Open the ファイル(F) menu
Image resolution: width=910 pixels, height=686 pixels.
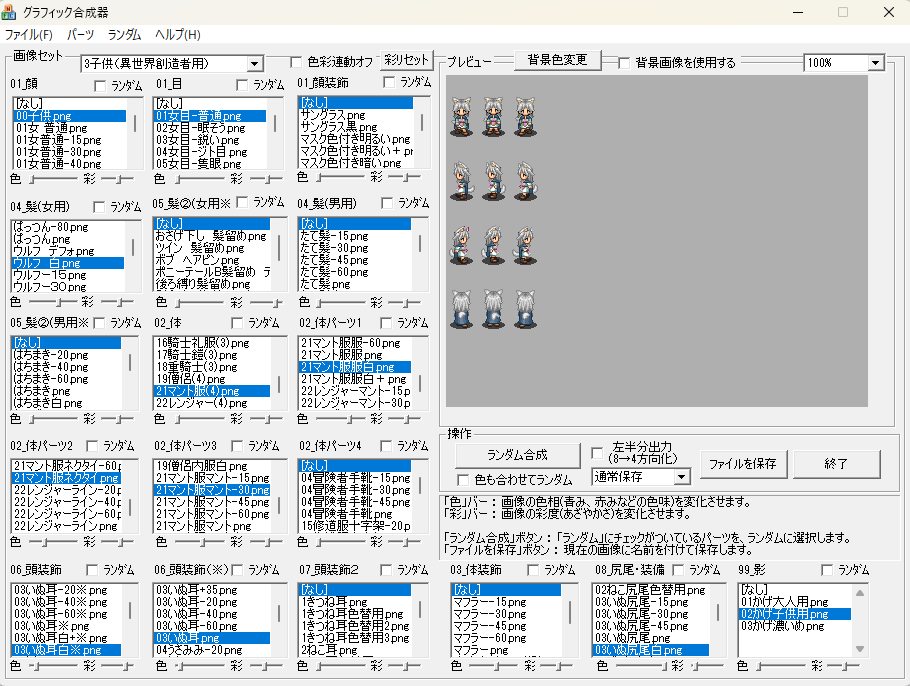click(x=29, y=34)
